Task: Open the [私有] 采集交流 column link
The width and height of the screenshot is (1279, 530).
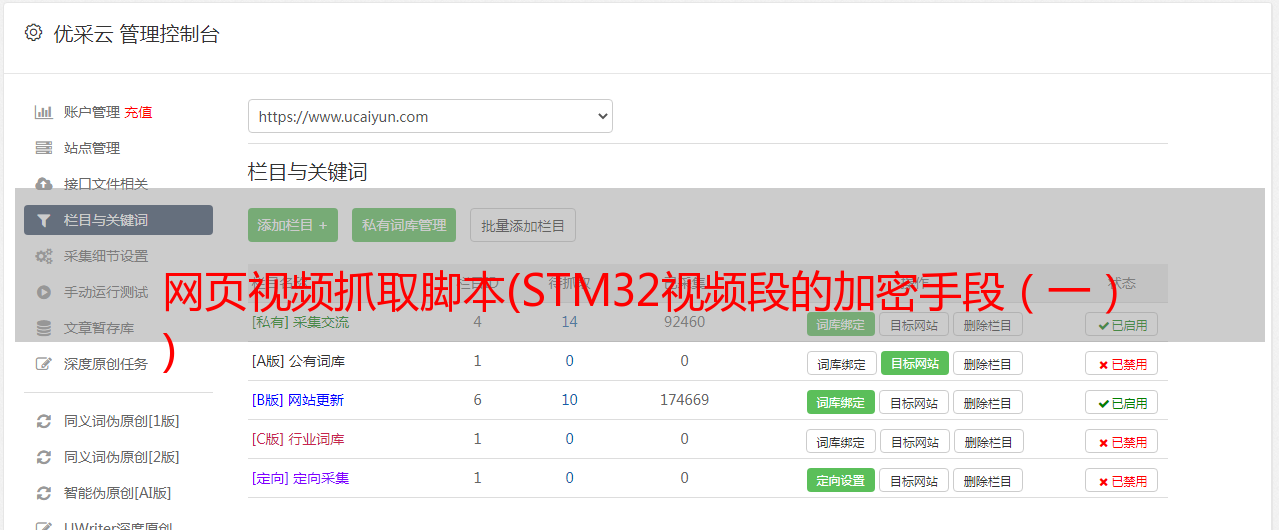Action: tap(300, 322)
